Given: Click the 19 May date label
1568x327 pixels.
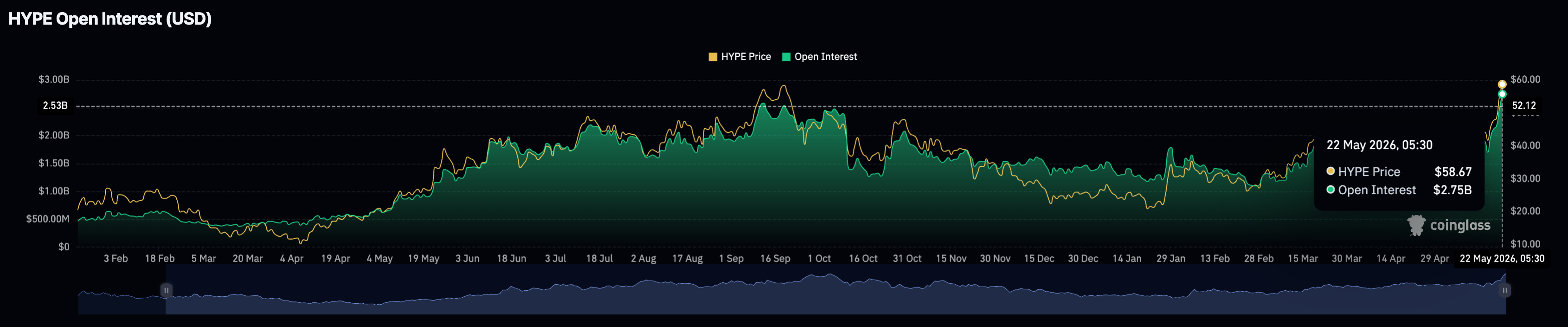Looking at the screenshot, I should pyautogui.click(x=424, y=259).
